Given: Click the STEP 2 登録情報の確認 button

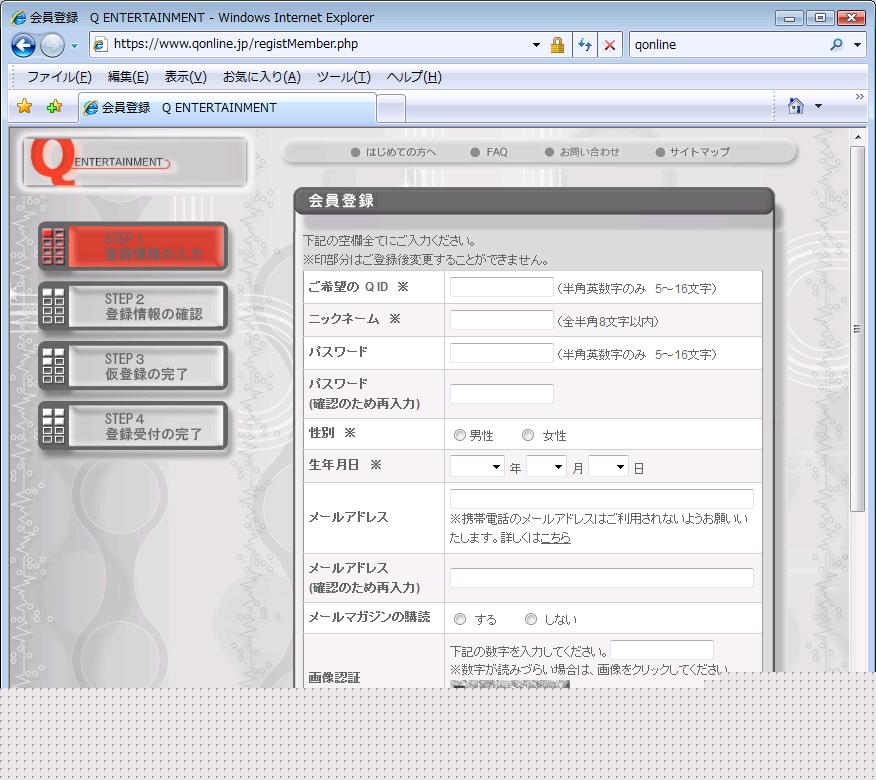Looking at the screenshot, I should [133, 306].
